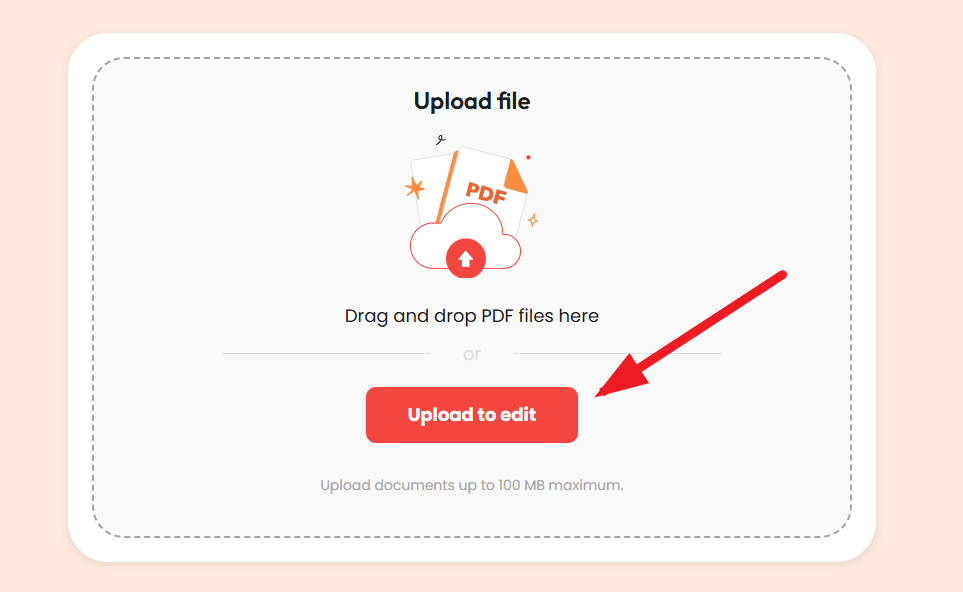Click the small red dot above the PDF
The width and height of the screenshot is (963, 592).
[x=528, y=157]
